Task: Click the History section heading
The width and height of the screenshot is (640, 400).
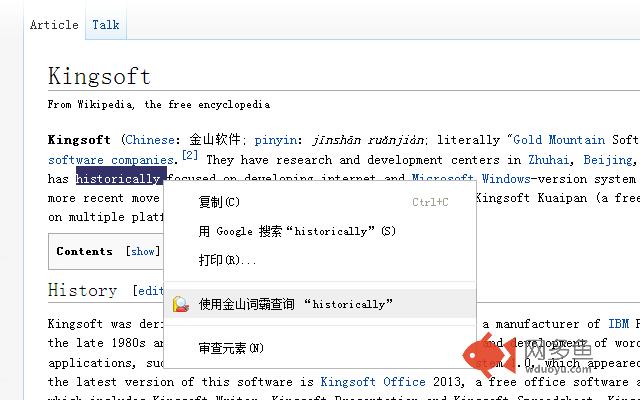Action: point(82,291)
